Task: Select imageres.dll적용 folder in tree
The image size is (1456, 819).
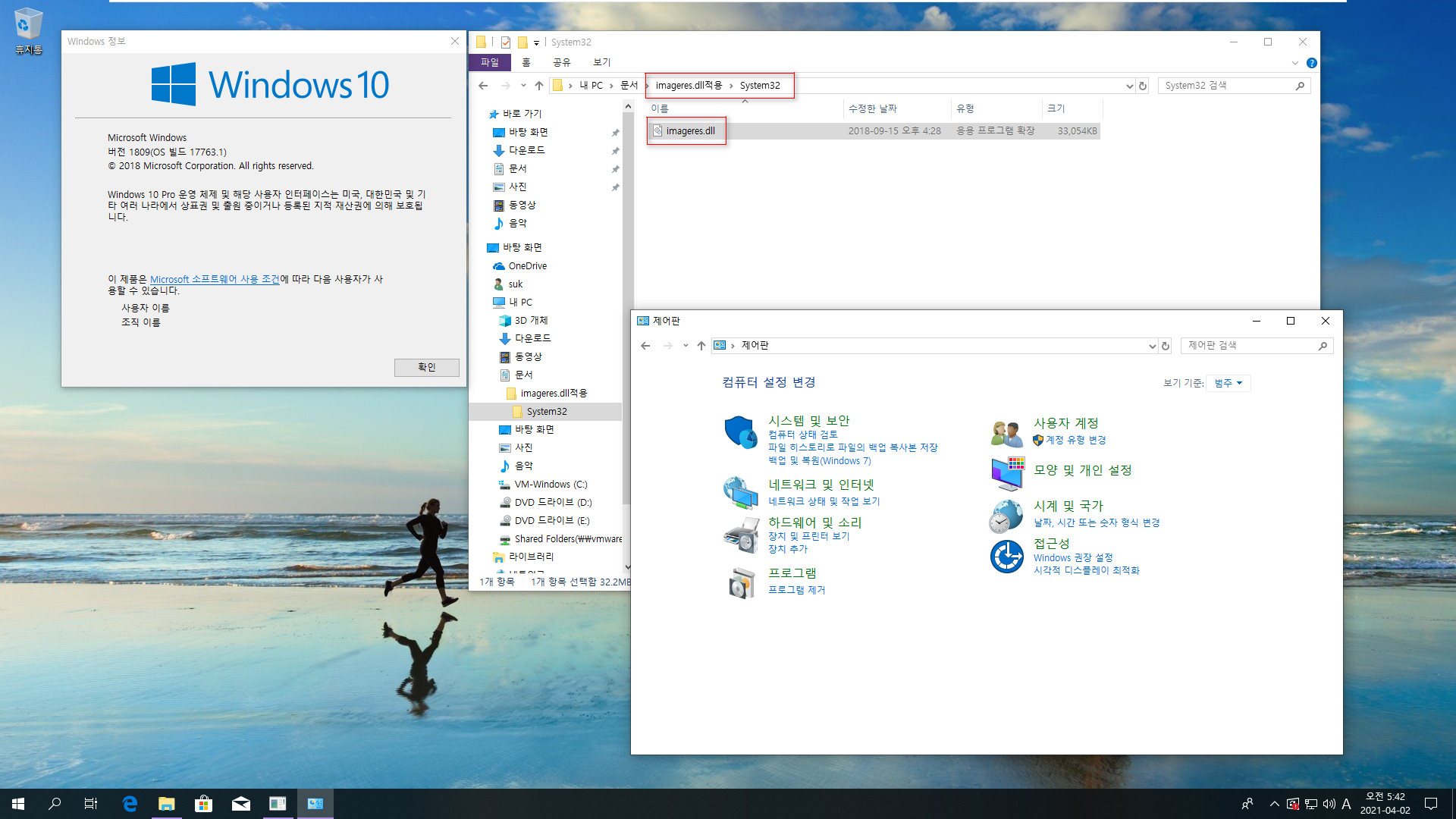Action: pyautogui.click(x=553, y=394)
